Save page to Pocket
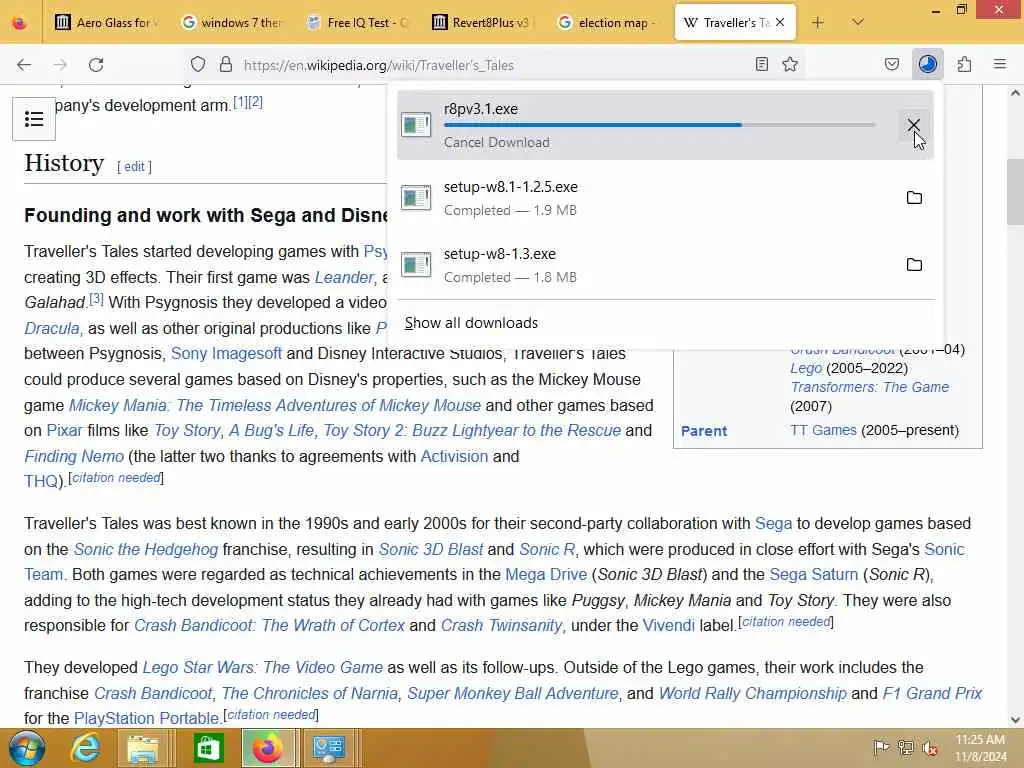The image size is (1024, 768). pos(891,64)
